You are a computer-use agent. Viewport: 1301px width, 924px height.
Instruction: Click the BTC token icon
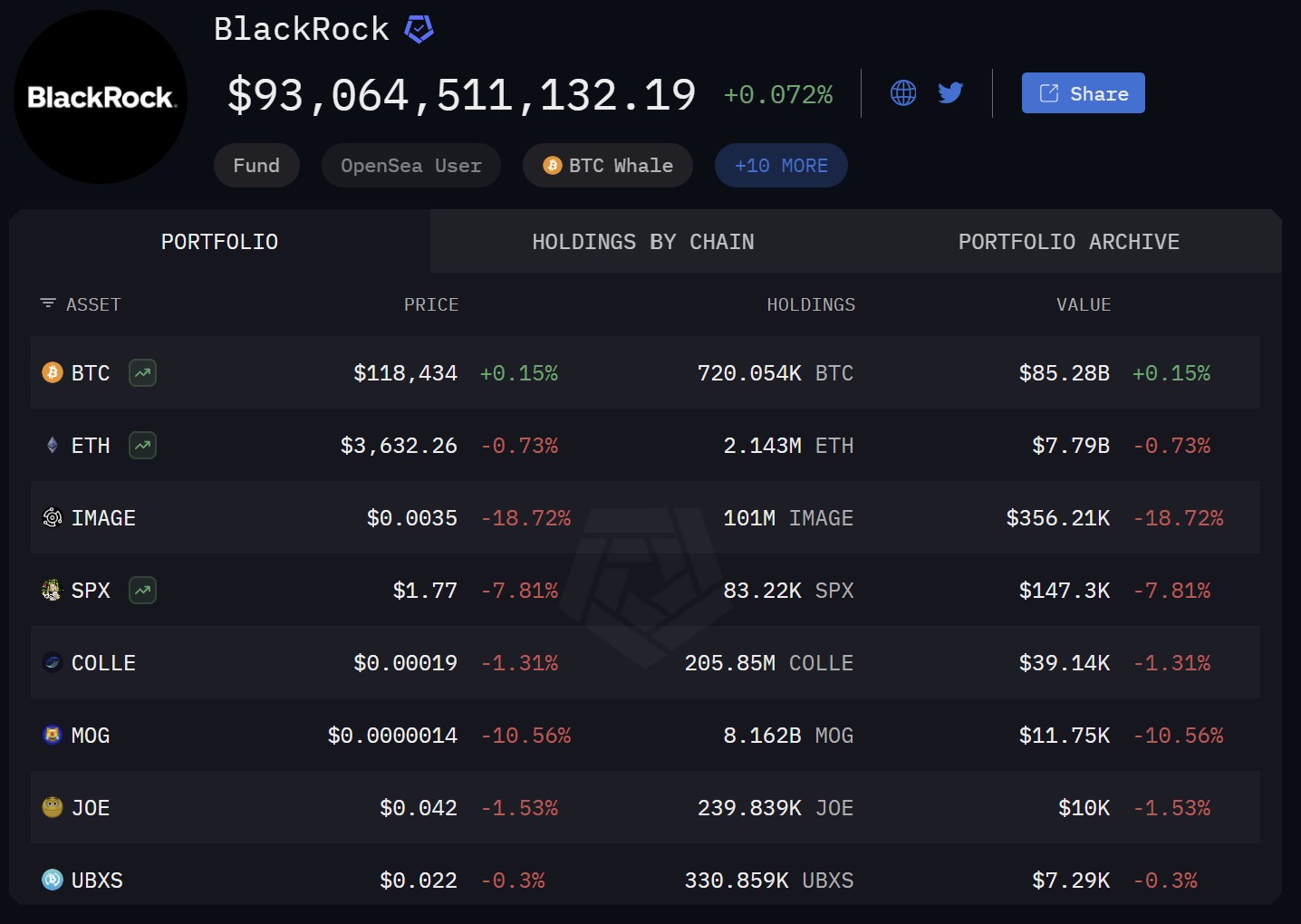pyautogui.click(x=52, y=372)
